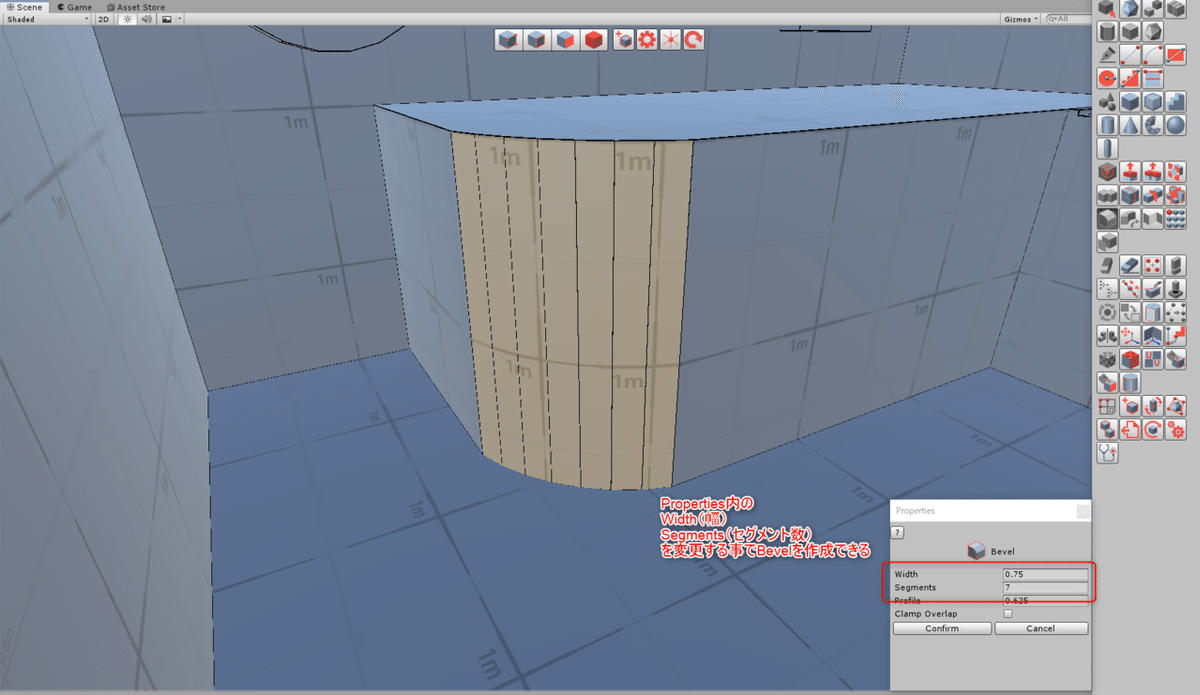Switch to polygon selection mode in floating toolbar
Viewport: 1200px width, 695px height.
[566, 40]
